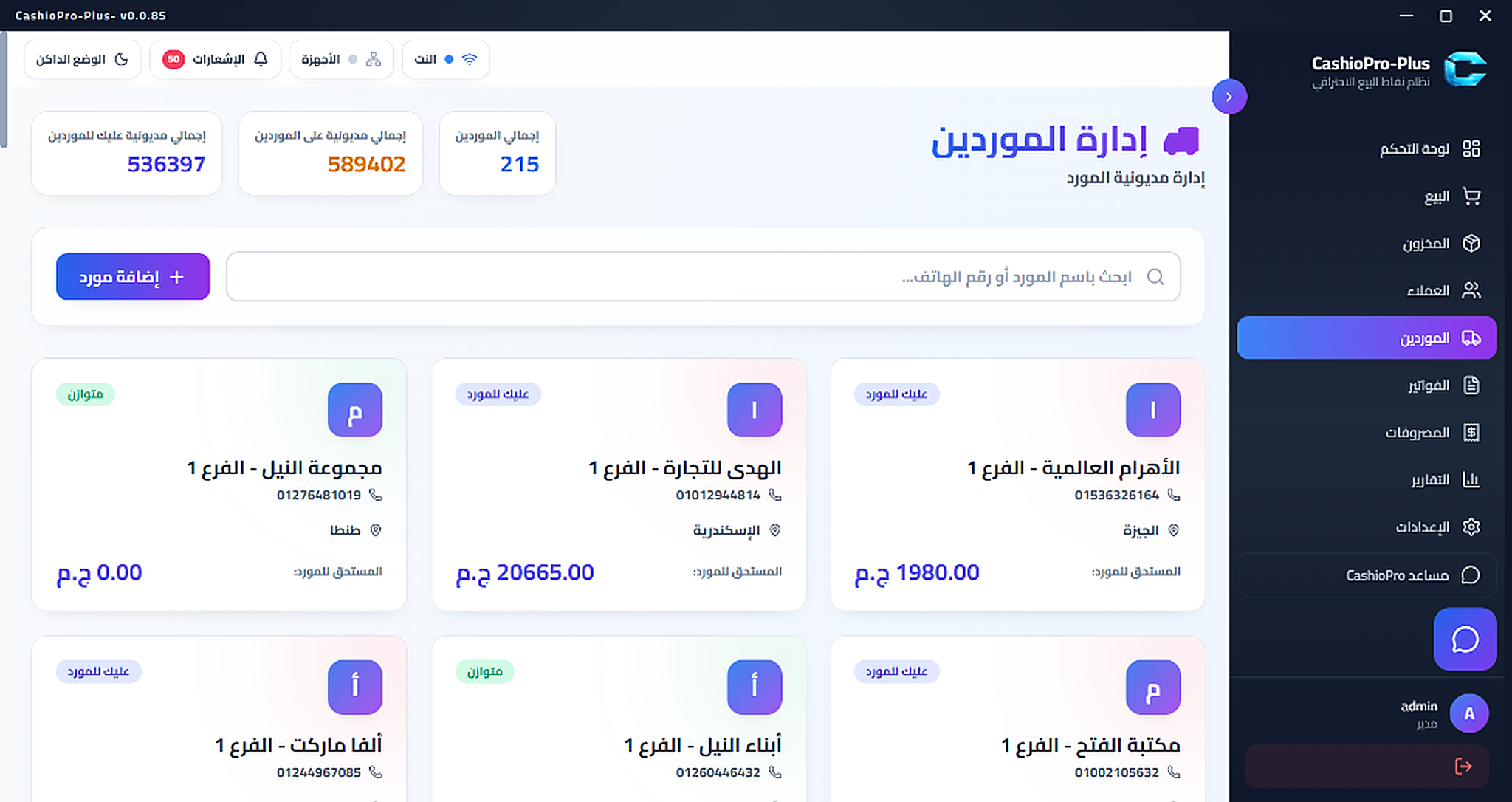This screenshot has height=802, width=1512.
Task: Click the left-edge vertical scrollbar thumb
Action: (4, 90)
